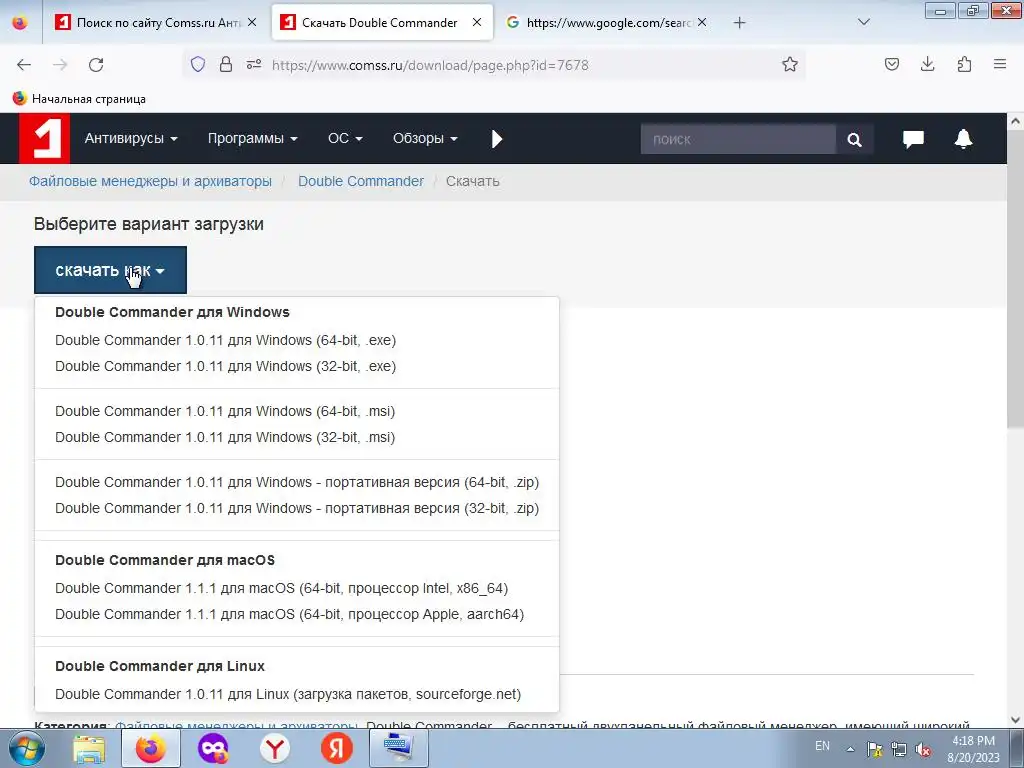
Task: Click the network tray icon
Action: [x=899, y=750]
